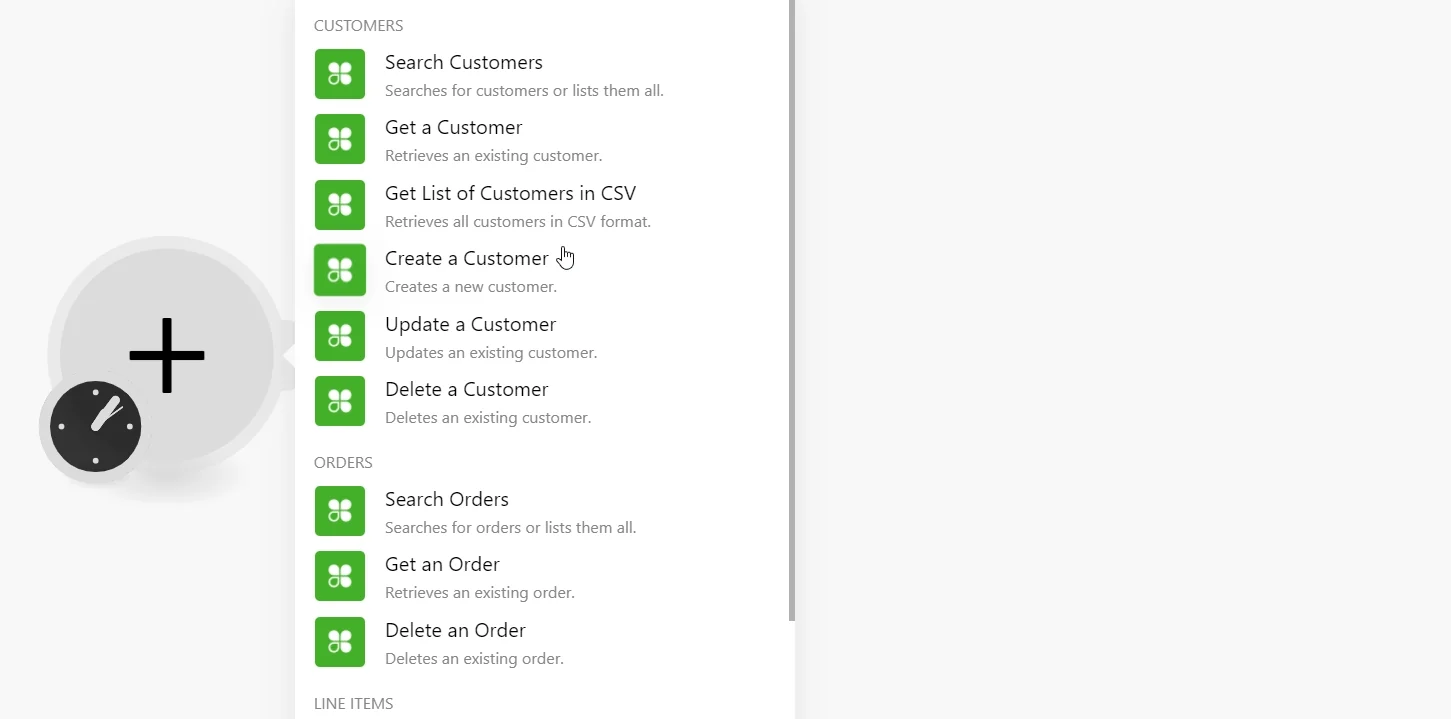Image resolution: width=1451 pixels, height=719 pixels.
Task: Pick Get List of Customers in CSV title
Action: pos(510,193)
